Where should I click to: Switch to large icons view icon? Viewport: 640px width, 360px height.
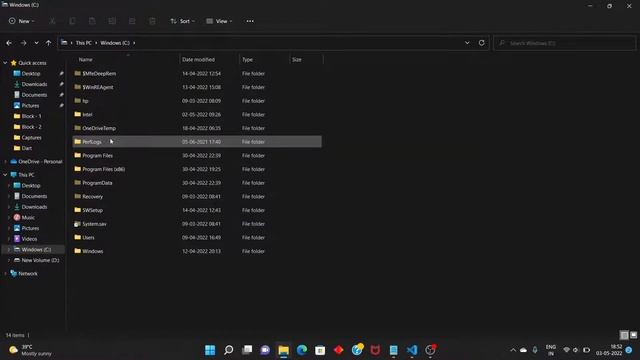pyautogui.click(x=633, y=335)
